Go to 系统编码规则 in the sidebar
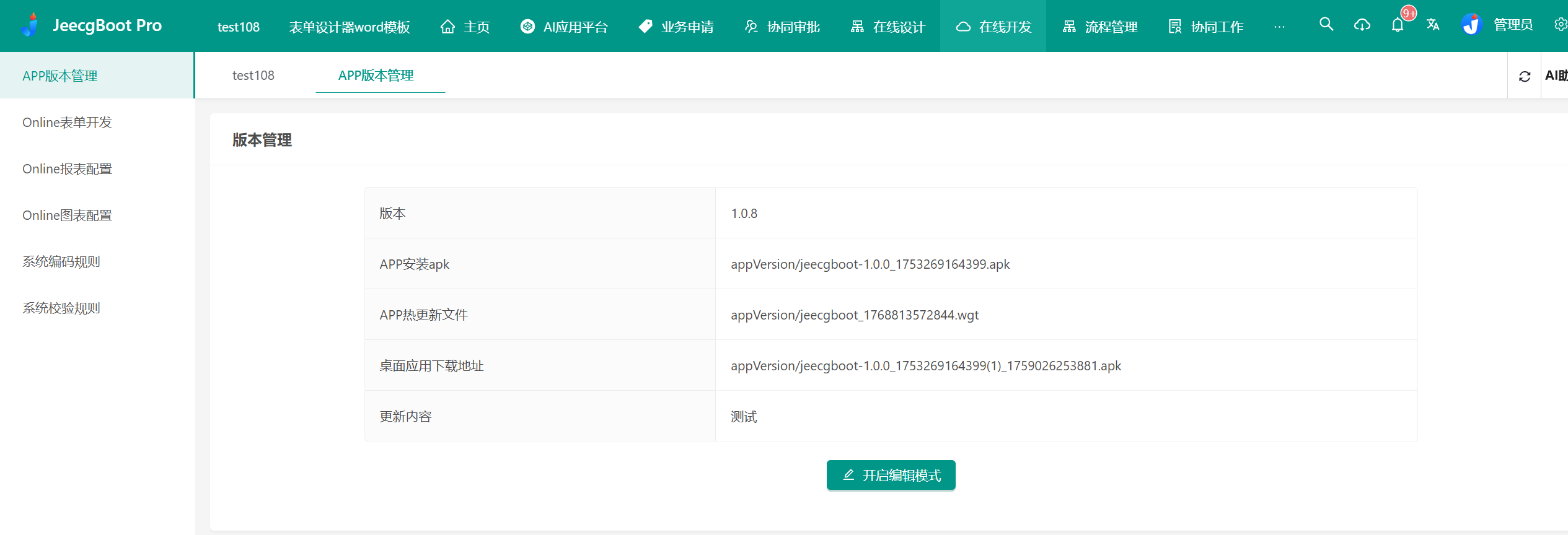Image resolution: width=1568 pixels, height=535 pixels. coord(61,262)
